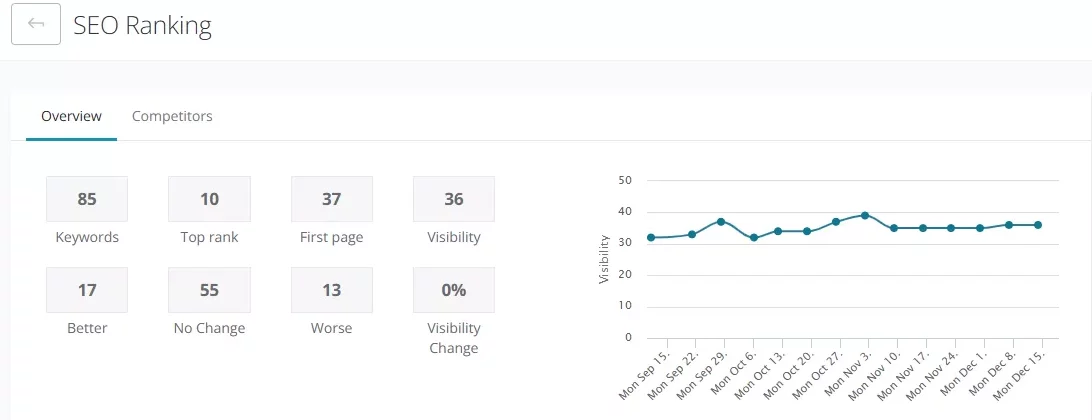Select the Oct 27 chart data point
This screenshot has width=1092, height=420.
tap(836, 221)
